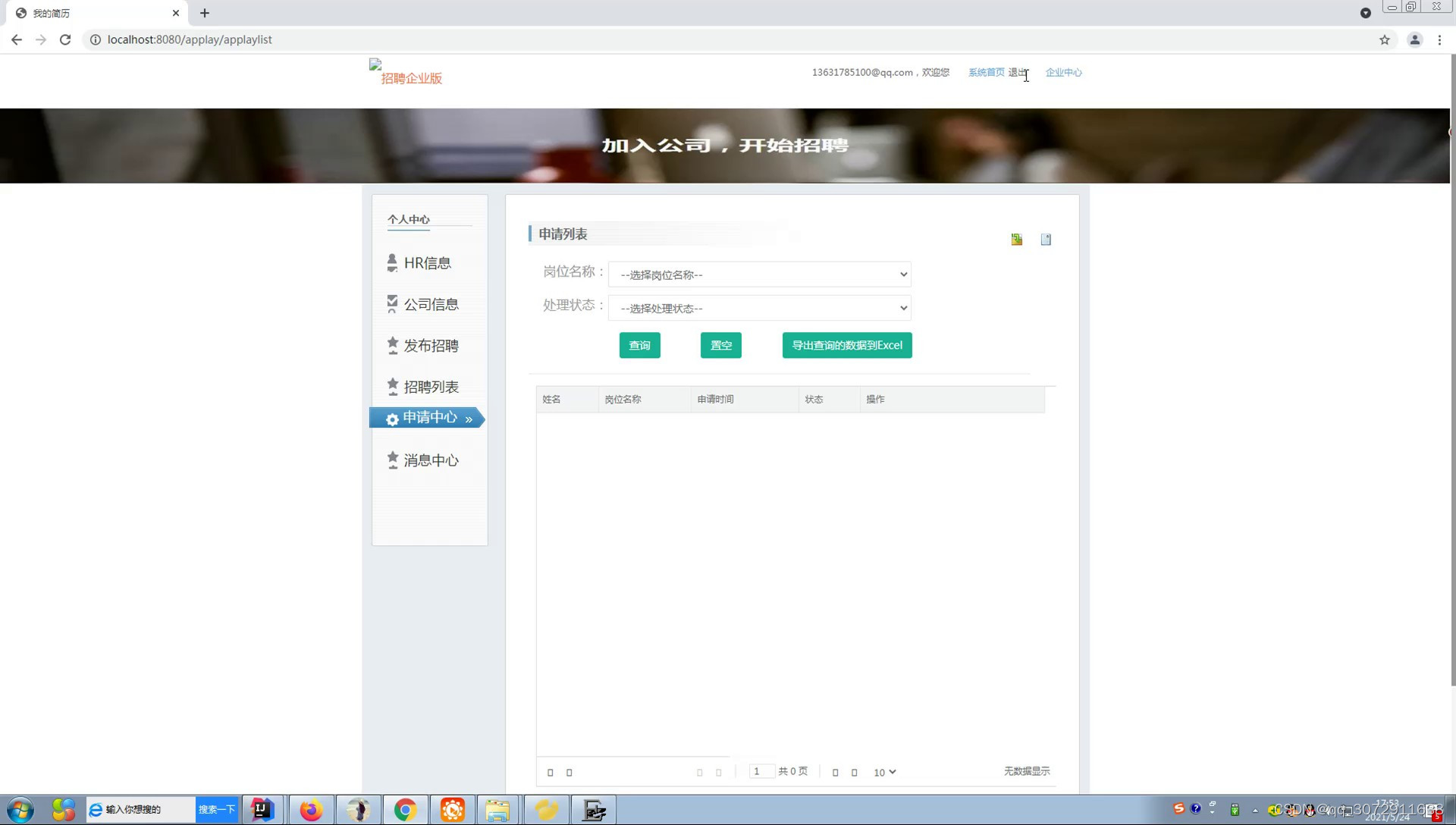Open a new browser tab
1456x825 pixels.
205,13
